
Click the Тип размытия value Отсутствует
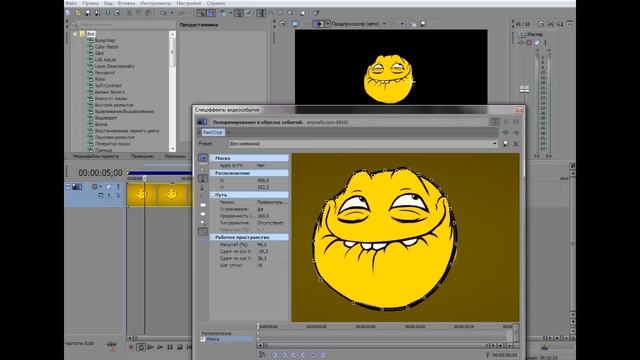pos(270,223)
